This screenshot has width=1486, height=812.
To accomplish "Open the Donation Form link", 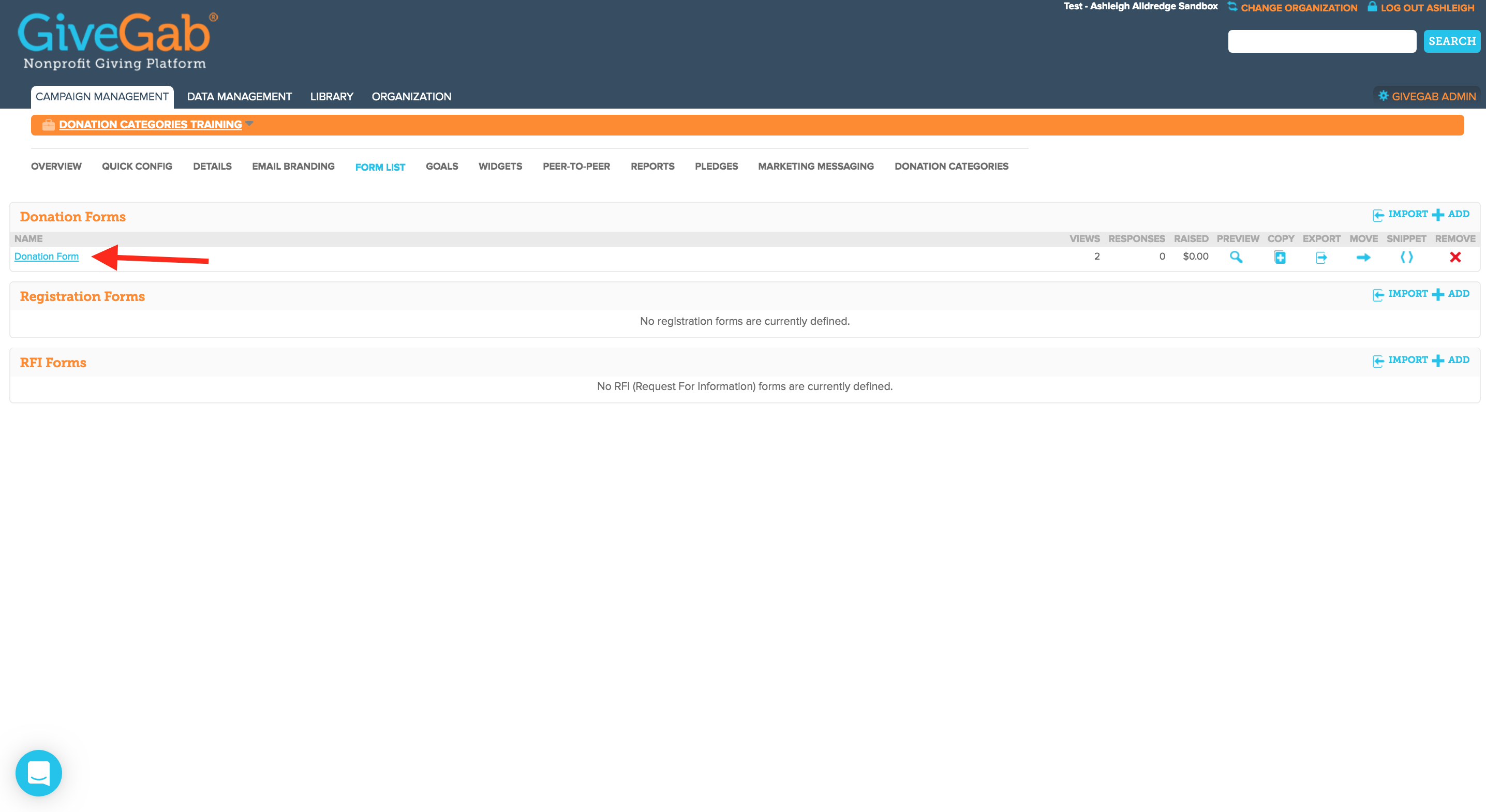I will pyautogui.click(x=47, y=257).
